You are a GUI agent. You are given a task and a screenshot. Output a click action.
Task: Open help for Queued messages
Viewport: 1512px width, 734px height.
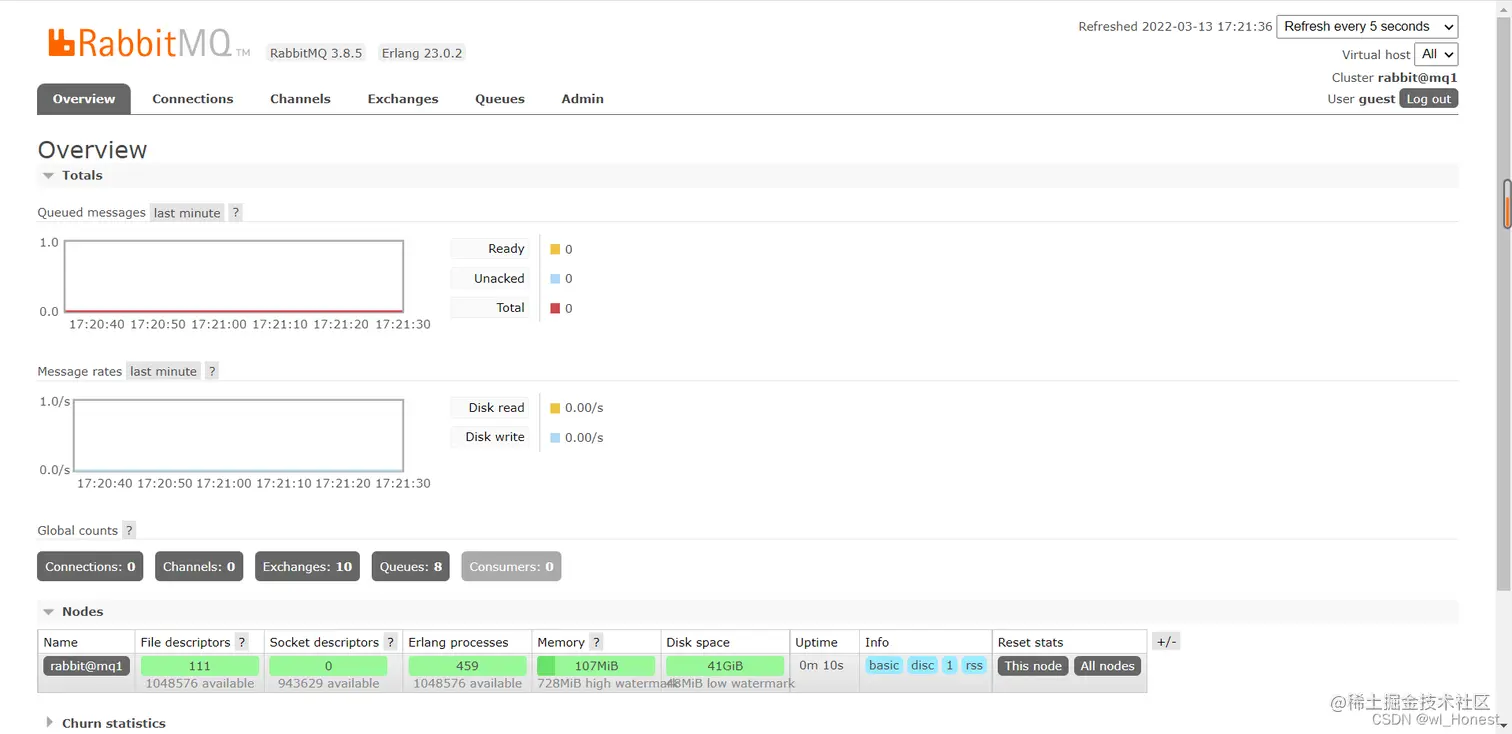click(235, 213)
